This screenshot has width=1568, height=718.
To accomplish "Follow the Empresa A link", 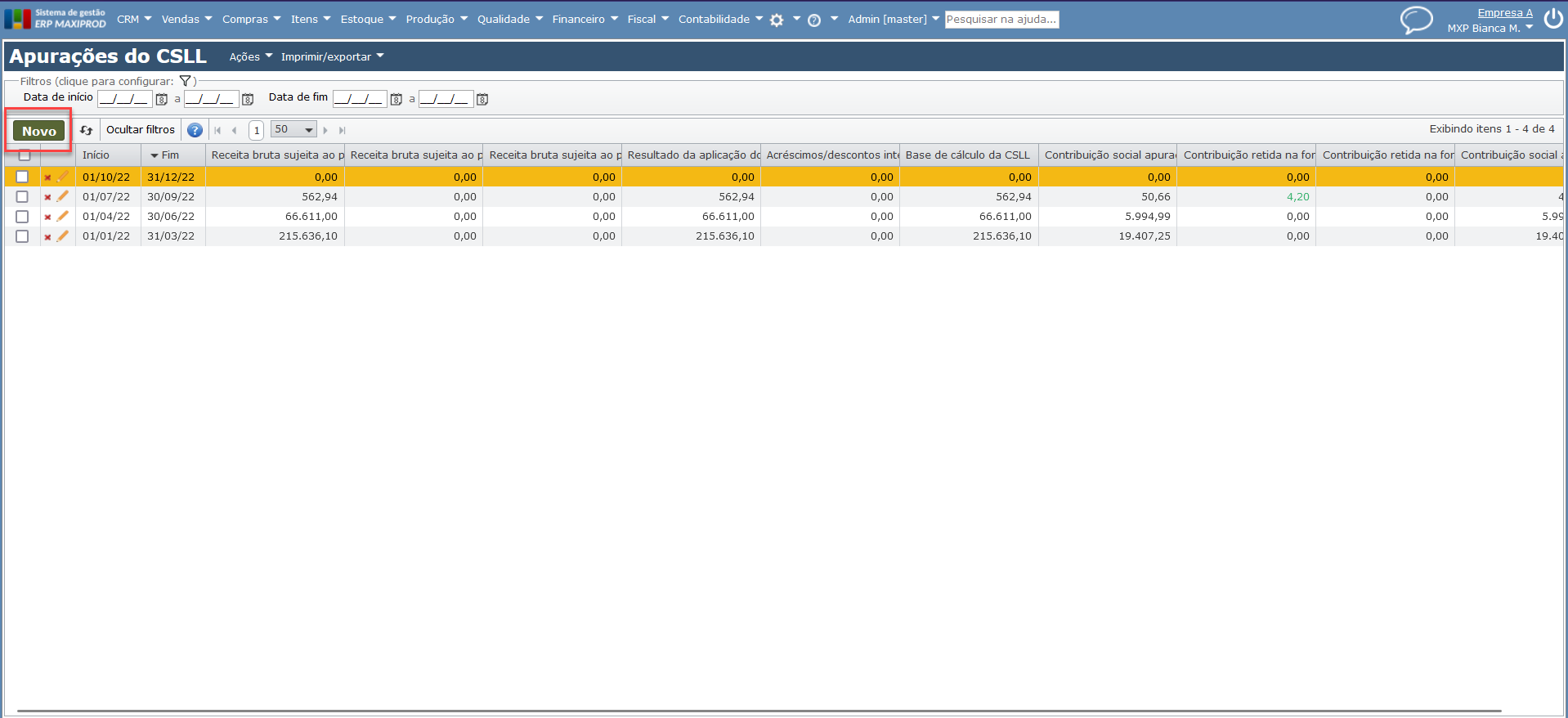I will (1504, 13).
